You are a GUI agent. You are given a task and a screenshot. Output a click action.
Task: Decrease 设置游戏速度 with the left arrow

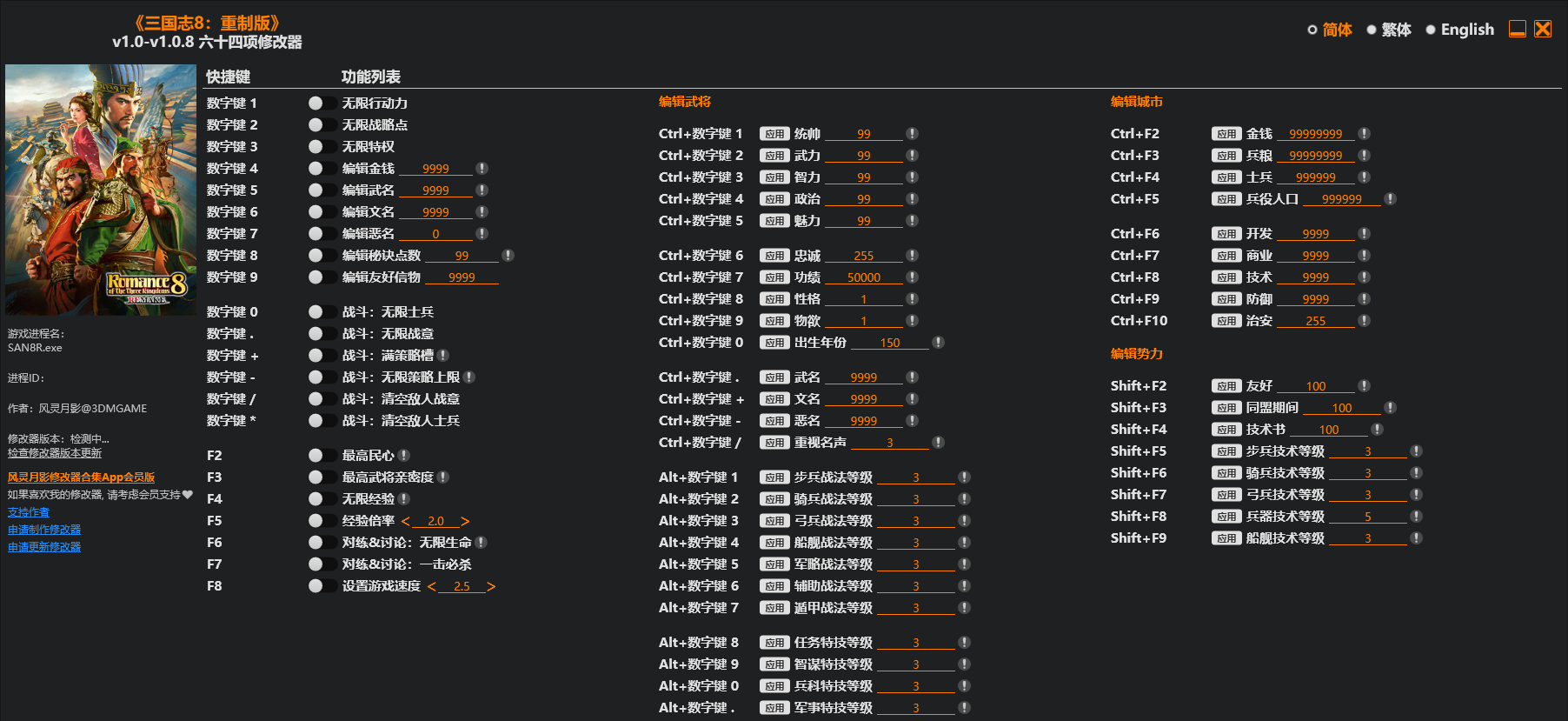pos(432,586)
